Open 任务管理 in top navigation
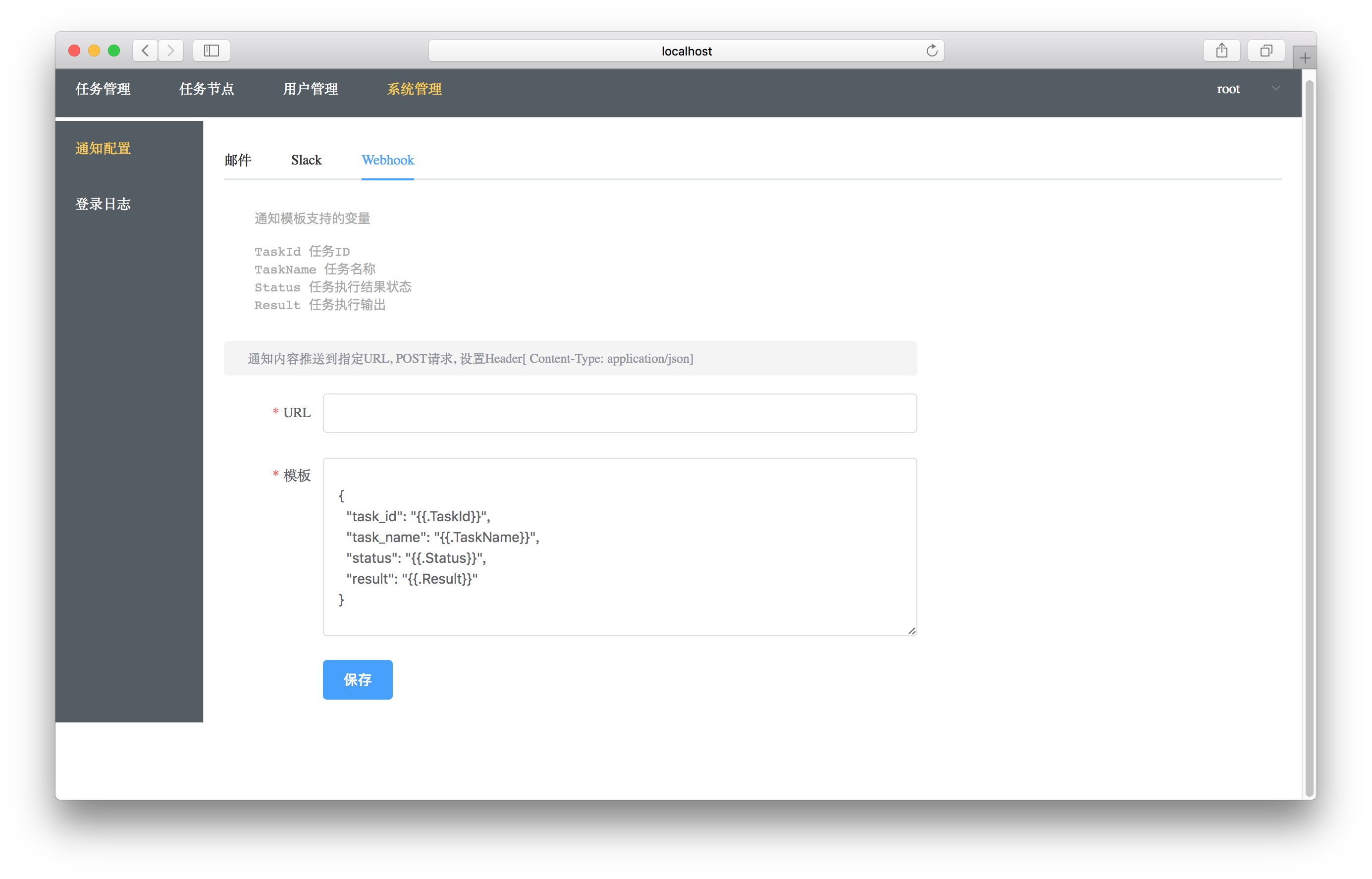This screenshot has height=879, width=1372. [103, 89]
